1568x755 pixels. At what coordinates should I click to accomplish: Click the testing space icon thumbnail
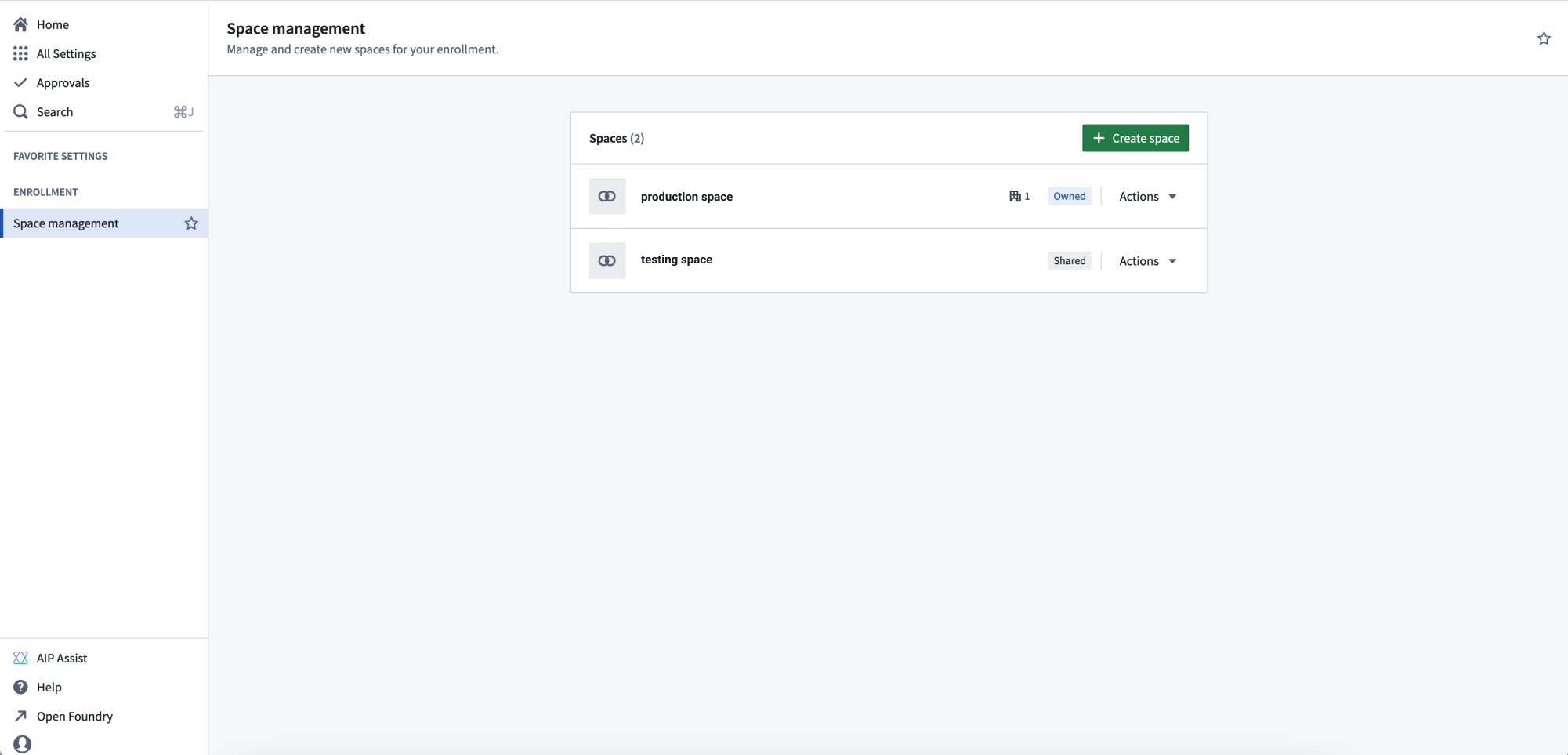[x=607, y=260]
